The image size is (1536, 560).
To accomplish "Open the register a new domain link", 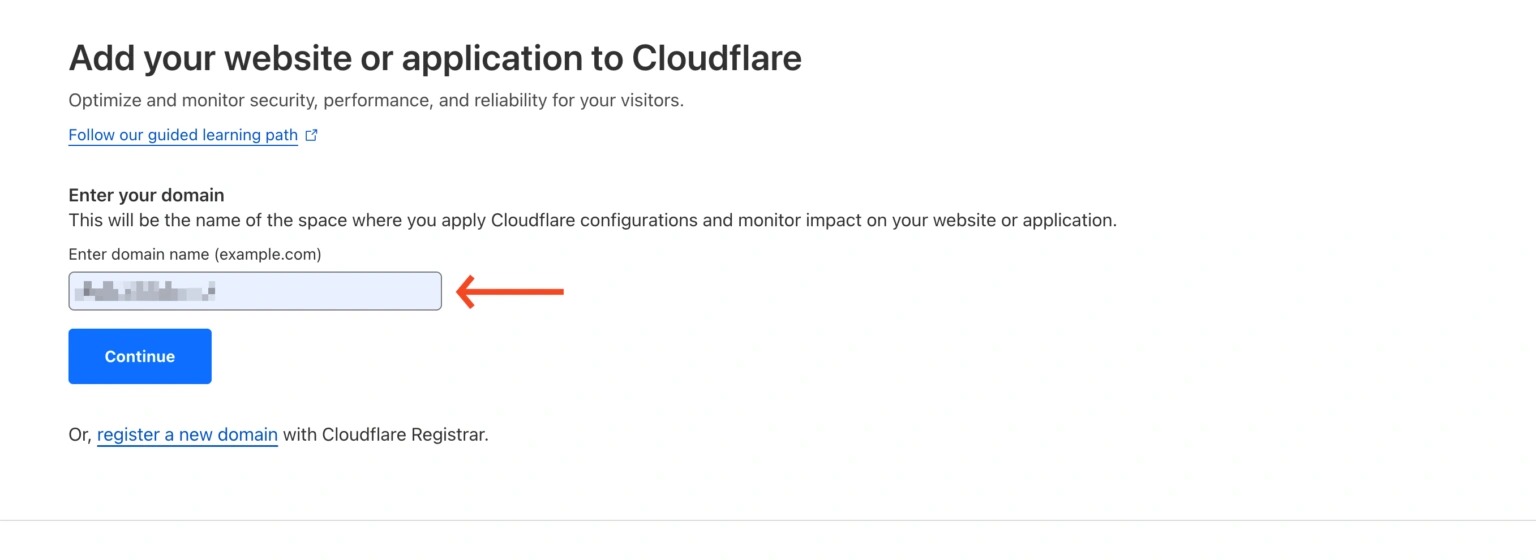I will tap(187, 435).
